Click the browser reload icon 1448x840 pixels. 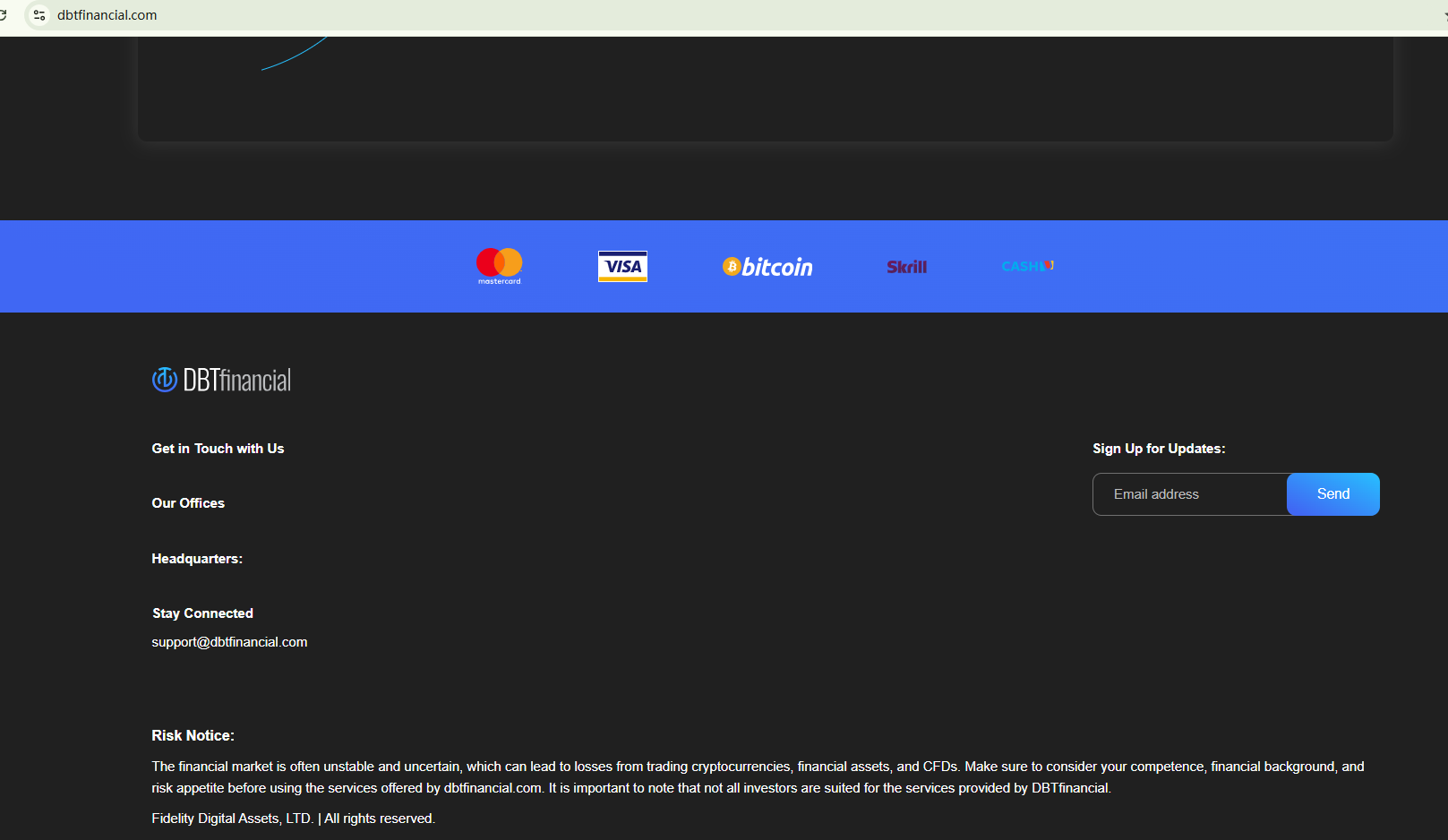(4, 15)
